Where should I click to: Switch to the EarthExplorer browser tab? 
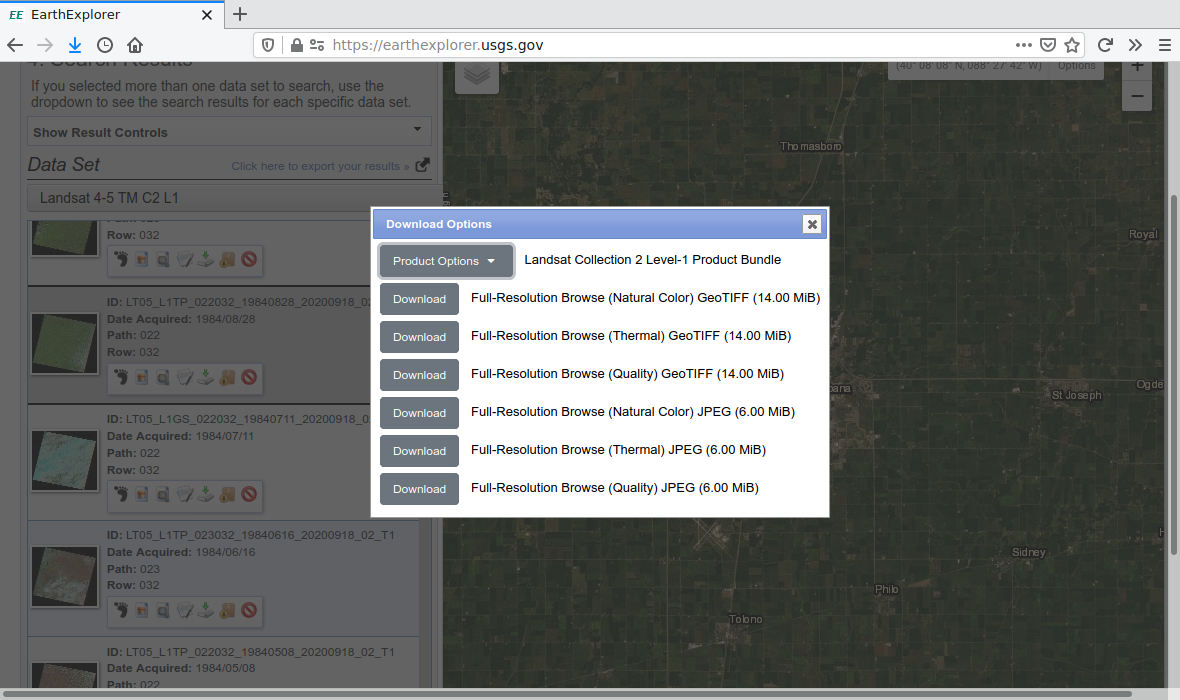110,15
